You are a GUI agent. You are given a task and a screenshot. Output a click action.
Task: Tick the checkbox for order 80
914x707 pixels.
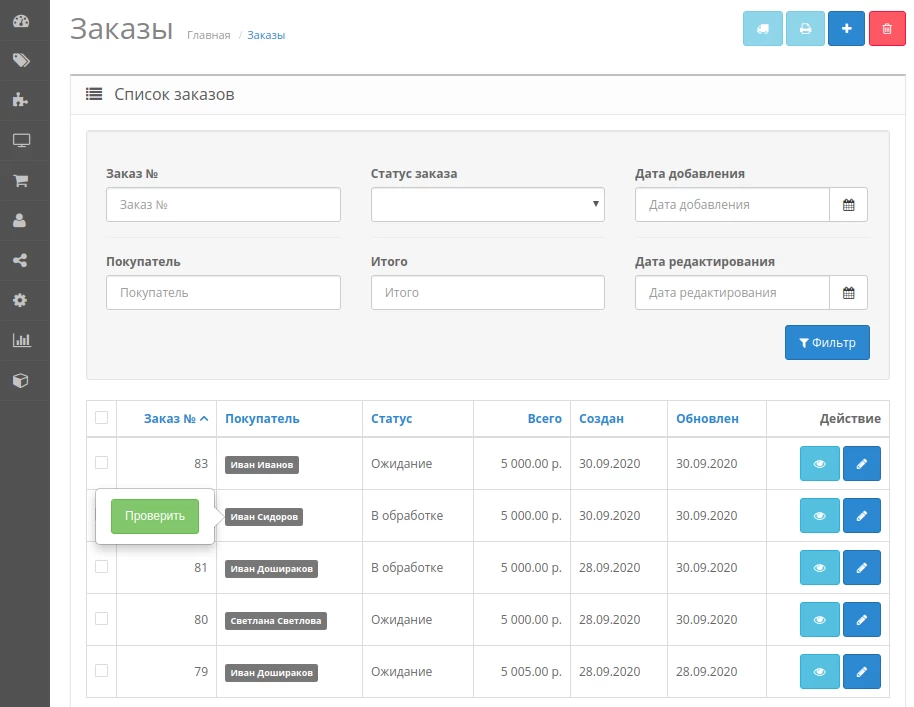pyautogui.click(x=101, y=618)
